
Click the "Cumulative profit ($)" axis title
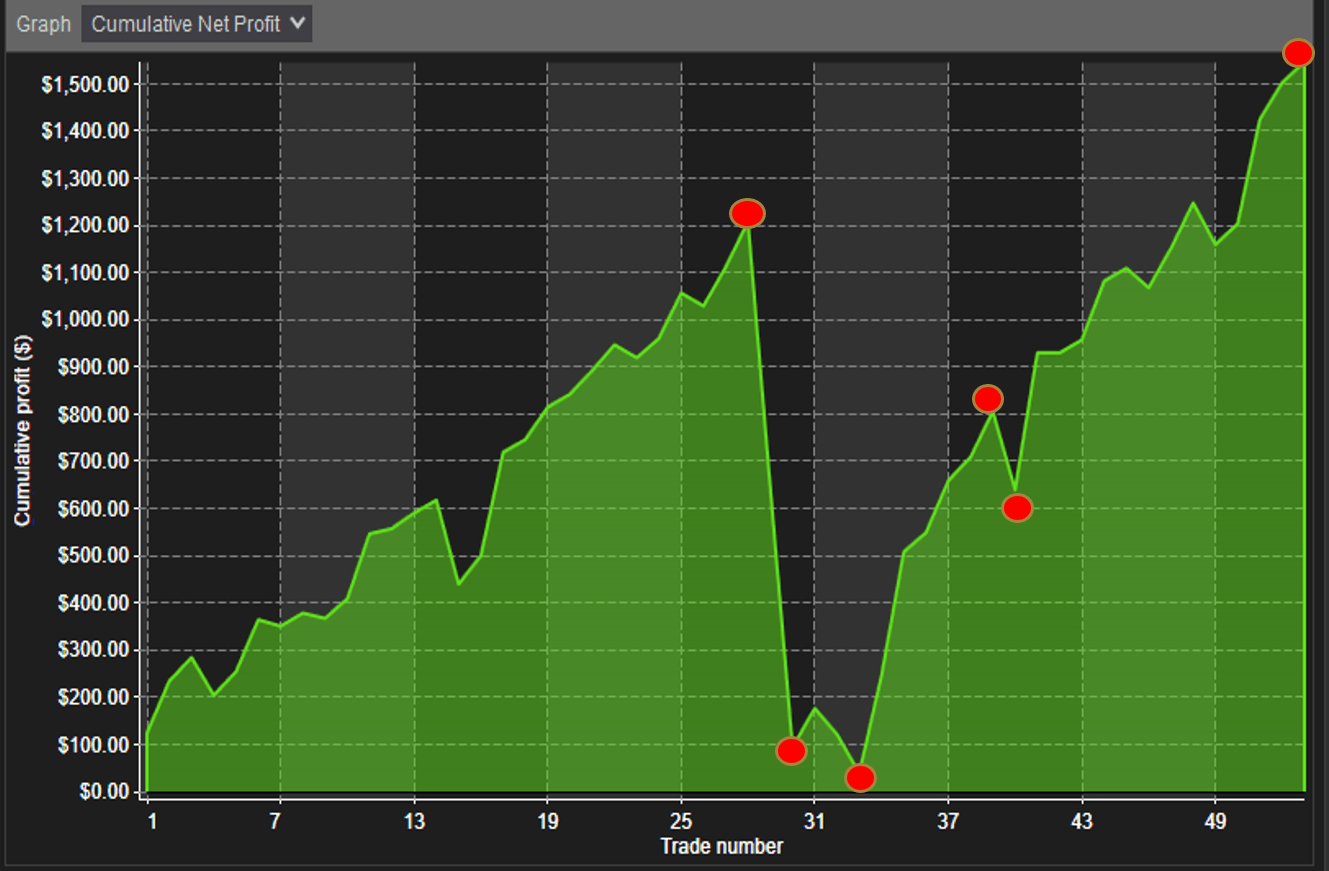(x=22, y=431)
